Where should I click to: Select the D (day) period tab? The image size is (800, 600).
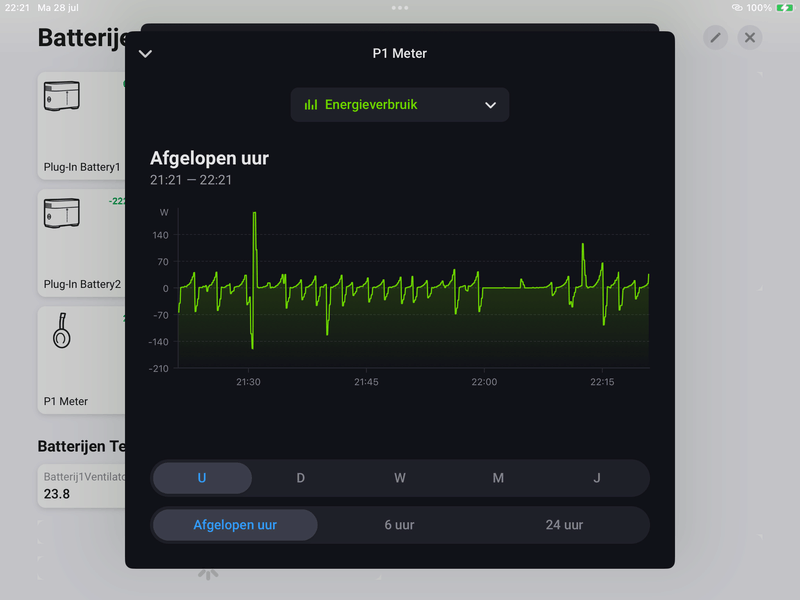pyautogui.click(x=301, y=478)
